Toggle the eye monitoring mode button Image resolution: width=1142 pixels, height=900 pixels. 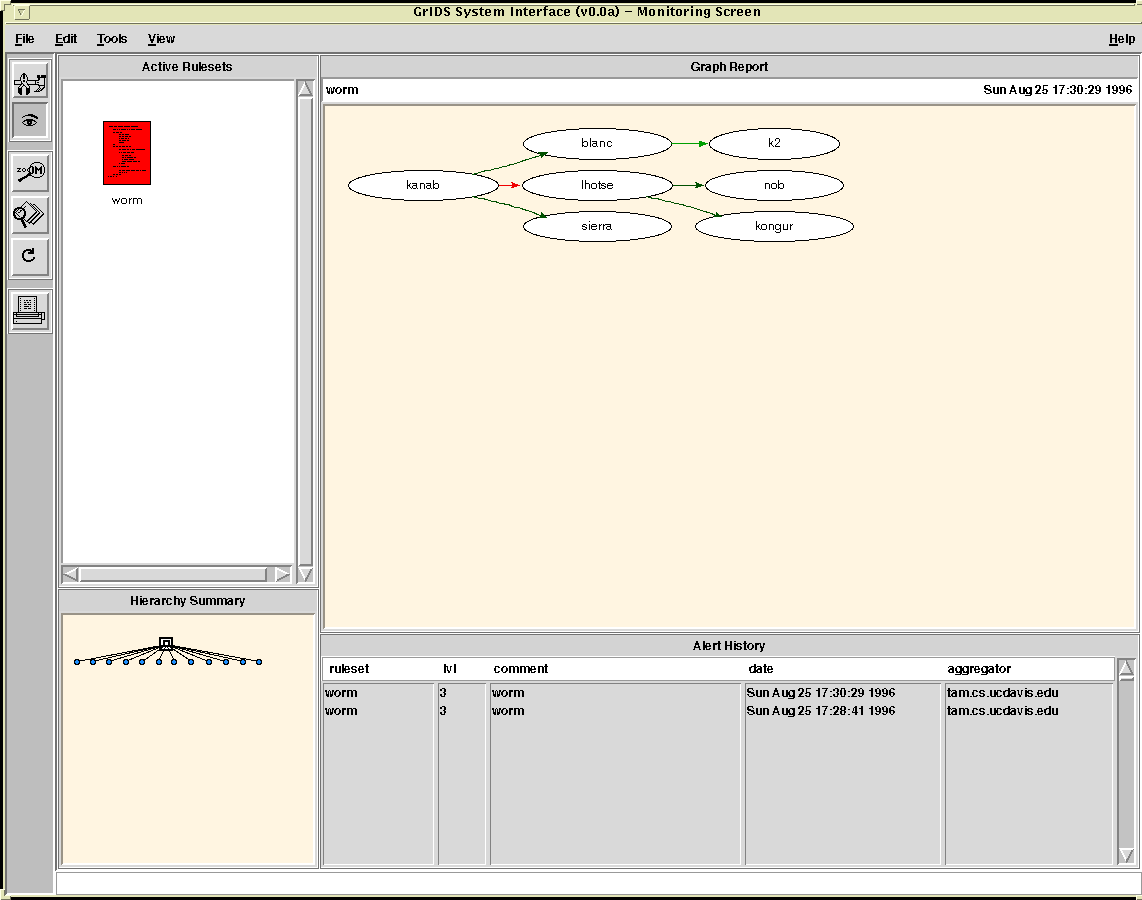tap(30, 120)
